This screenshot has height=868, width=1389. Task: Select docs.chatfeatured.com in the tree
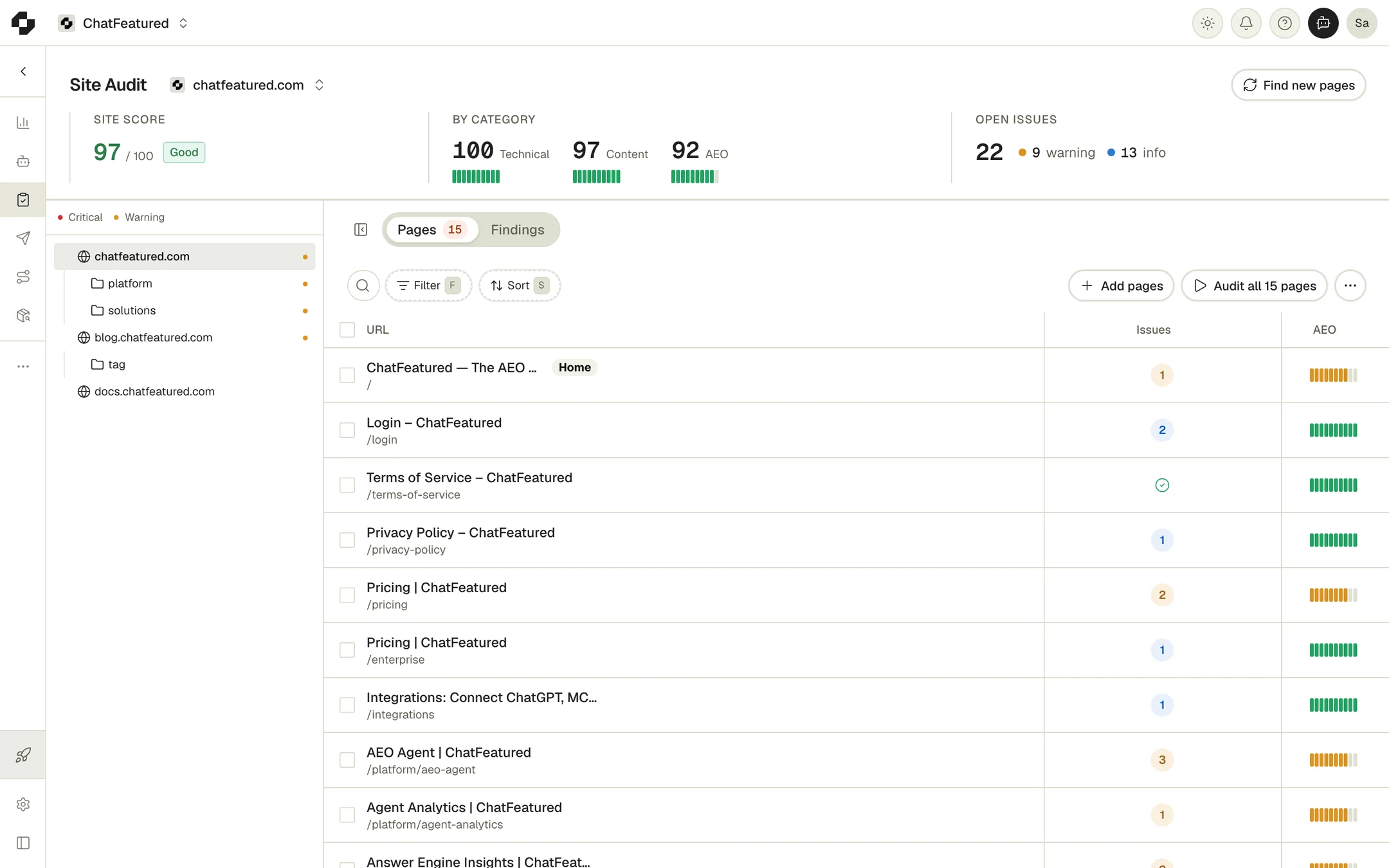pyautogui.click(x=185, y=392)
